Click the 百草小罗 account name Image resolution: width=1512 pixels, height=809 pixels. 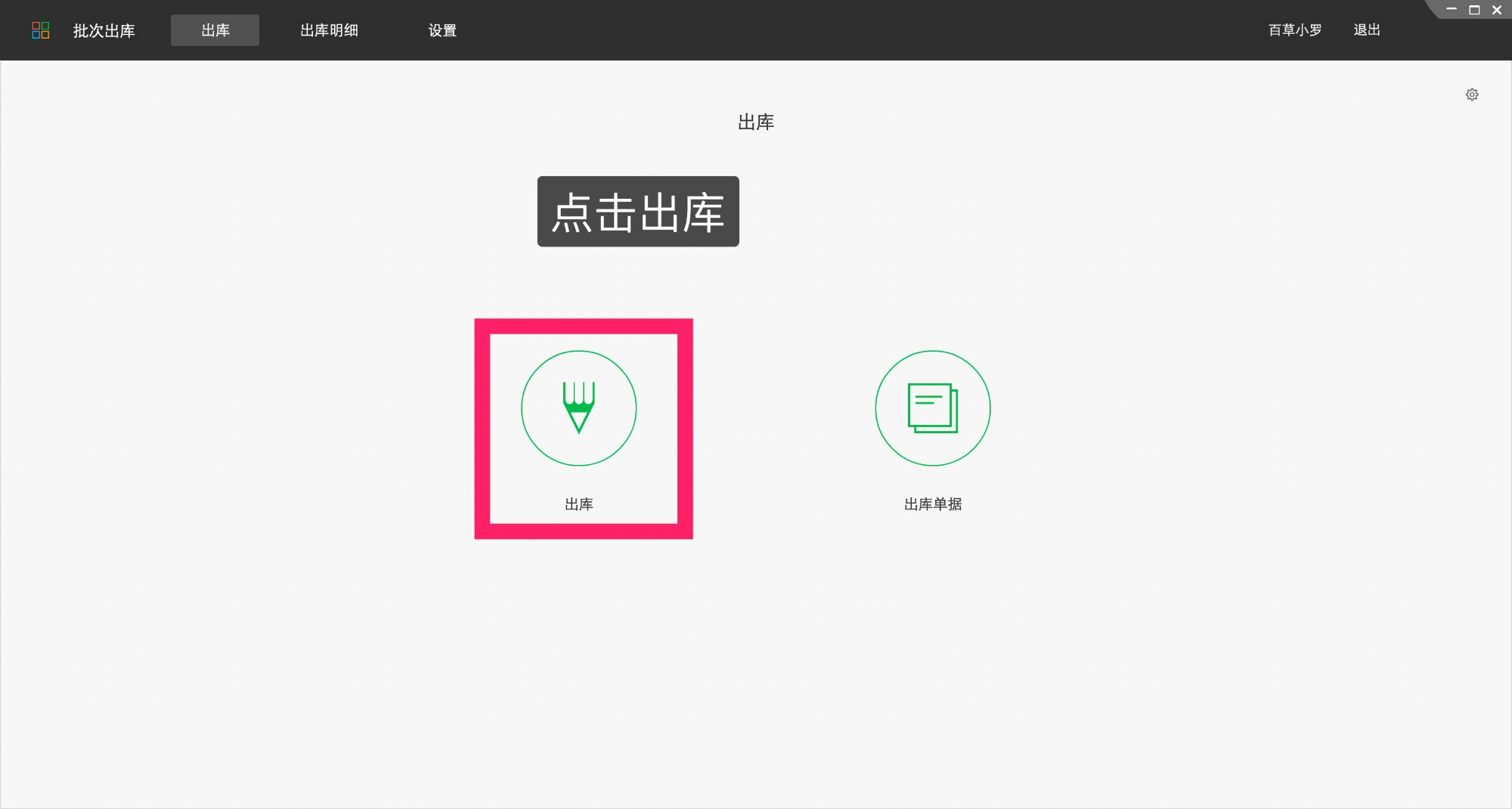(1294, 30)
